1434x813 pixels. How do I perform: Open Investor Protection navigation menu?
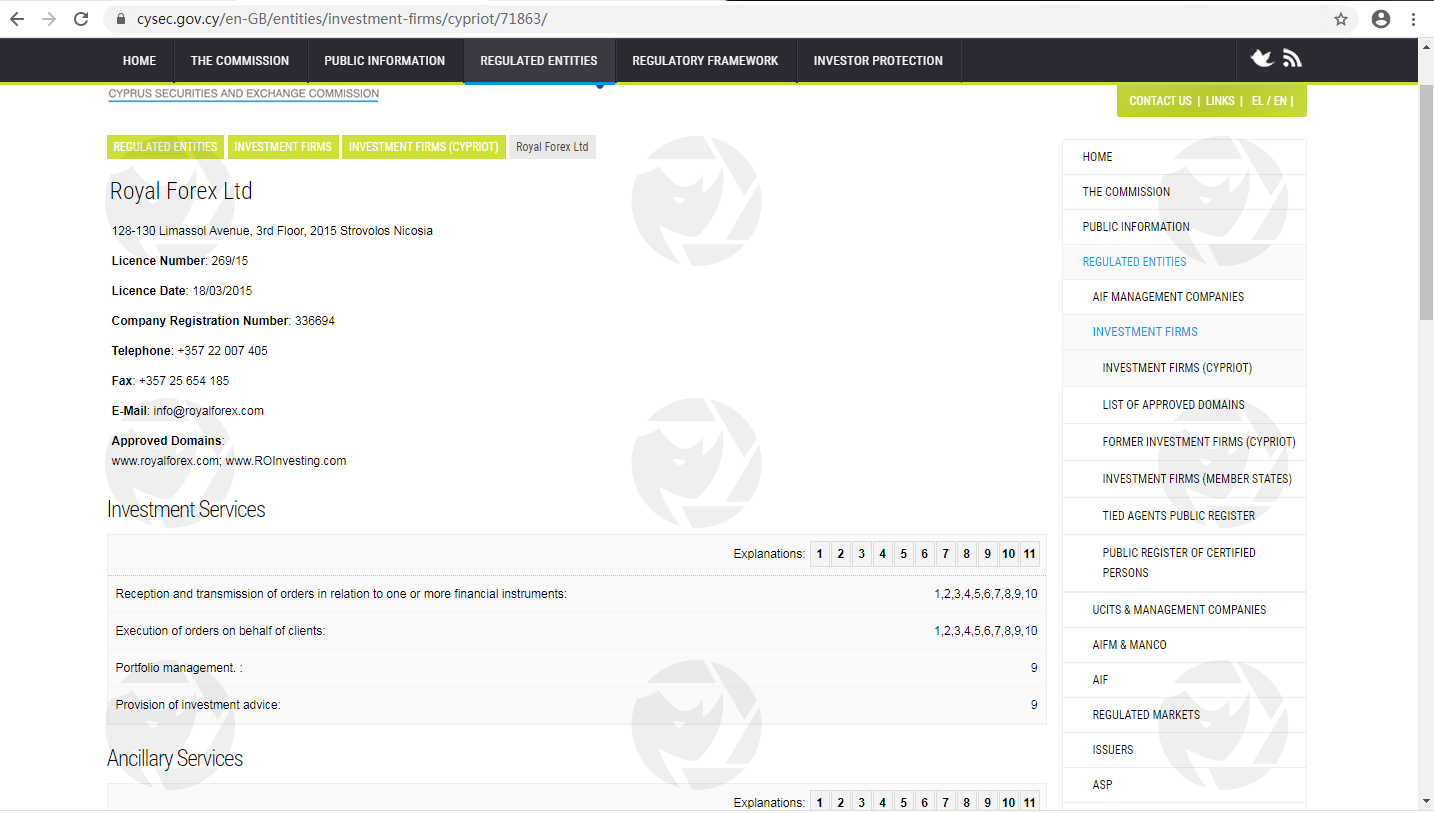(x=878, y=61)
